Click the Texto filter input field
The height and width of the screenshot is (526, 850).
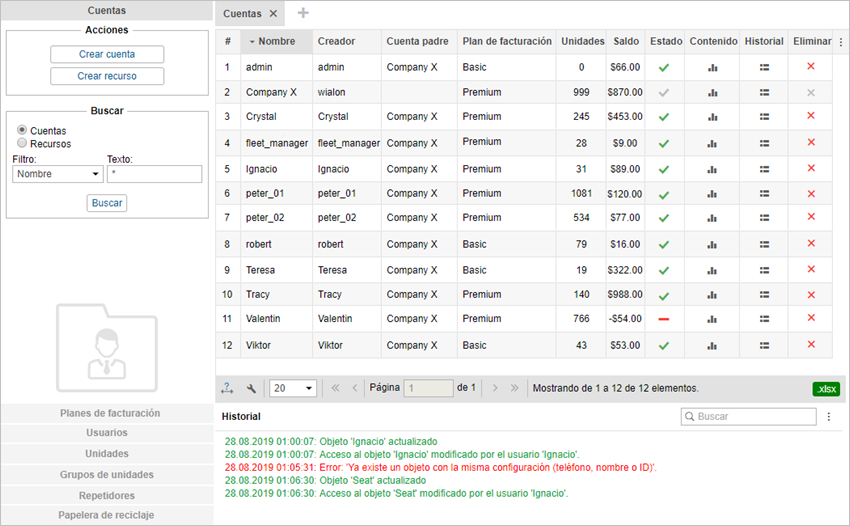click(x=154, y=174)
